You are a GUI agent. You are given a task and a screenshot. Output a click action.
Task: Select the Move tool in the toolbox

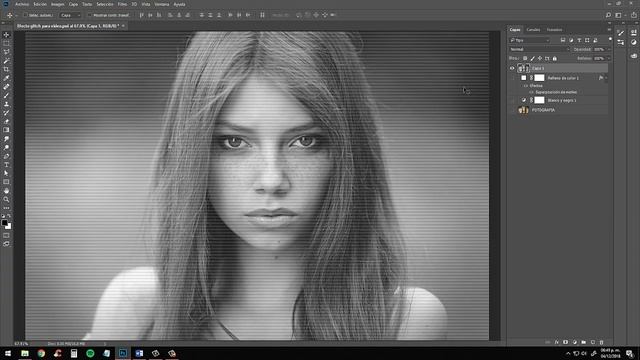point(6,35)
